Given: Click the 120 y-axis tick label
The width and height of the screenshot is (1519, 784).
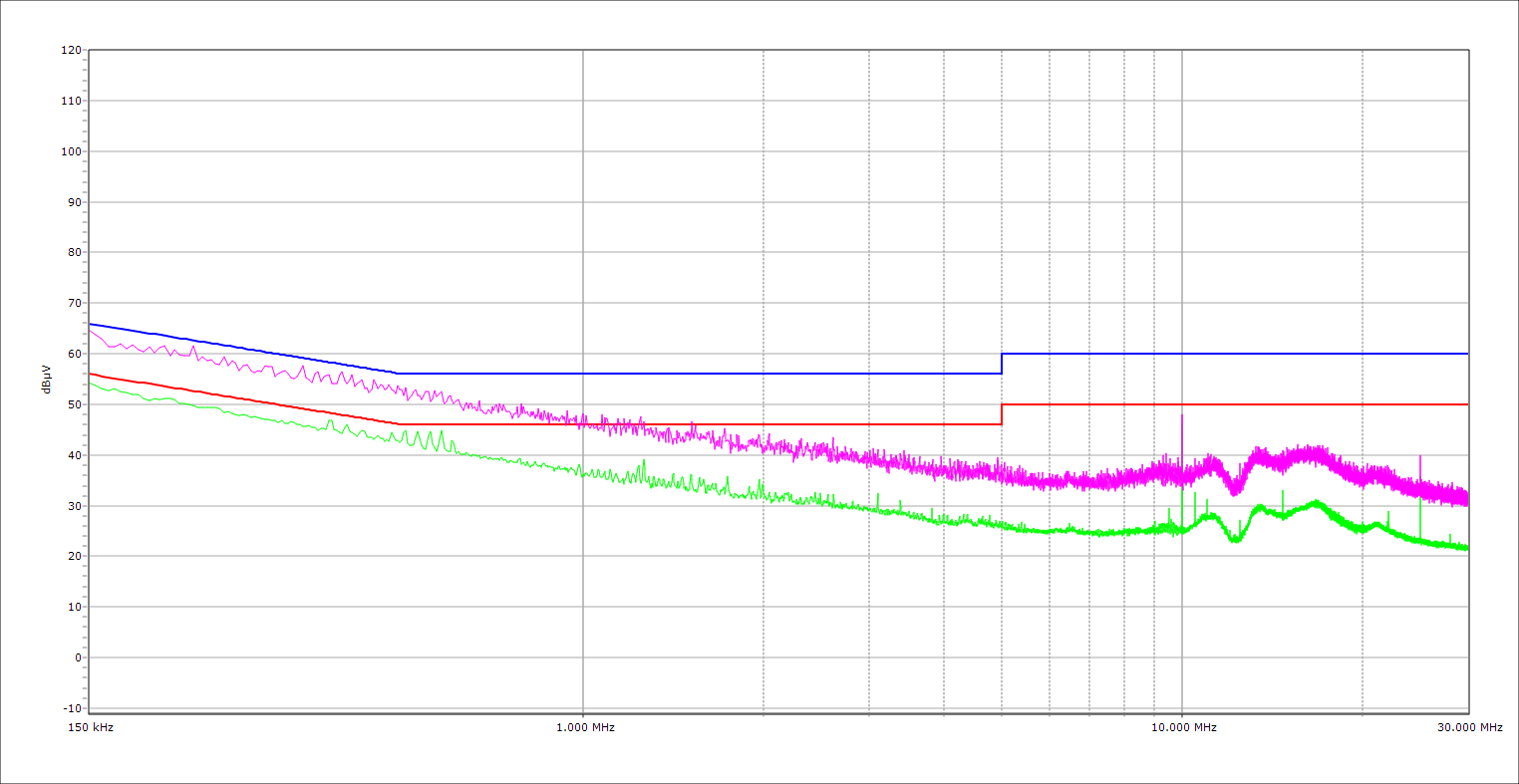Looking at the screenshot, I should tap(71, 51).
